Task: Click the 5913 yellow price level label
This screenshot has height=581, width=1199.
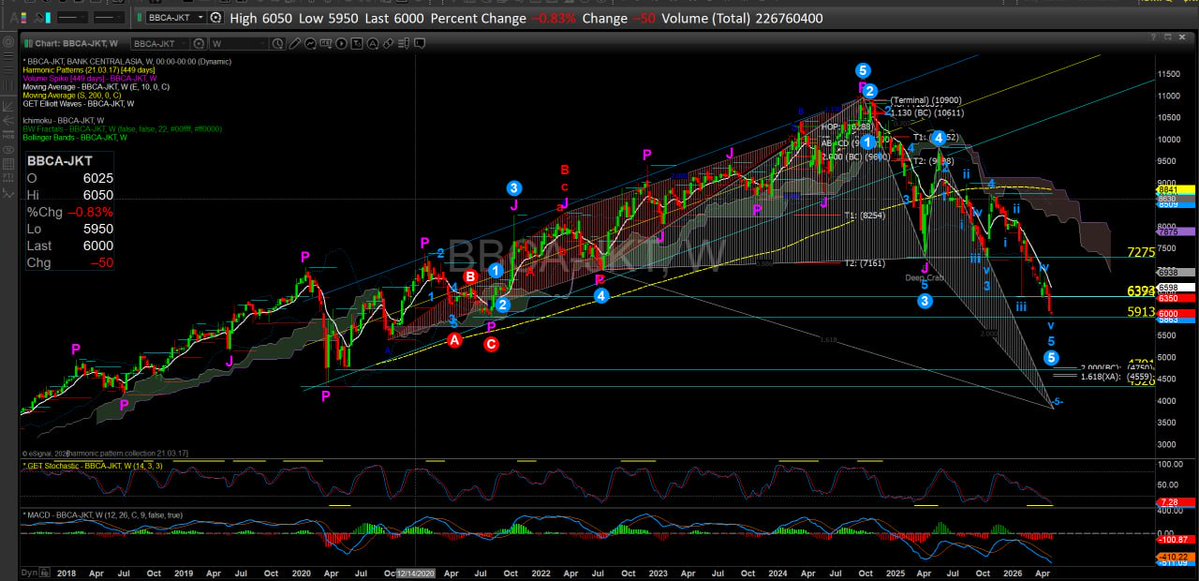Action: point(1142,312)
